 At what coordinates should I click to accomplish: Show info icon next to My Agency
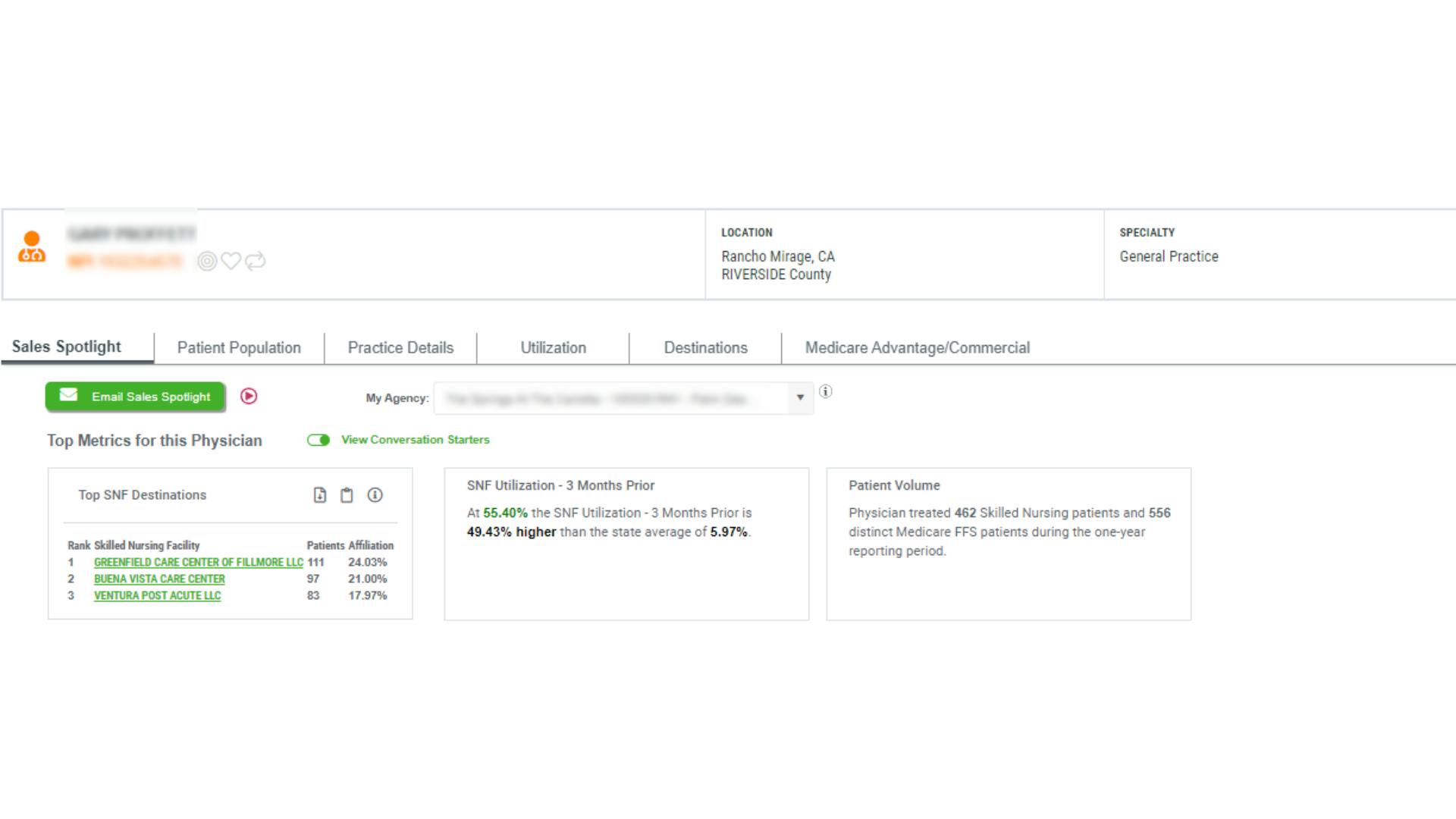point(826,392)
